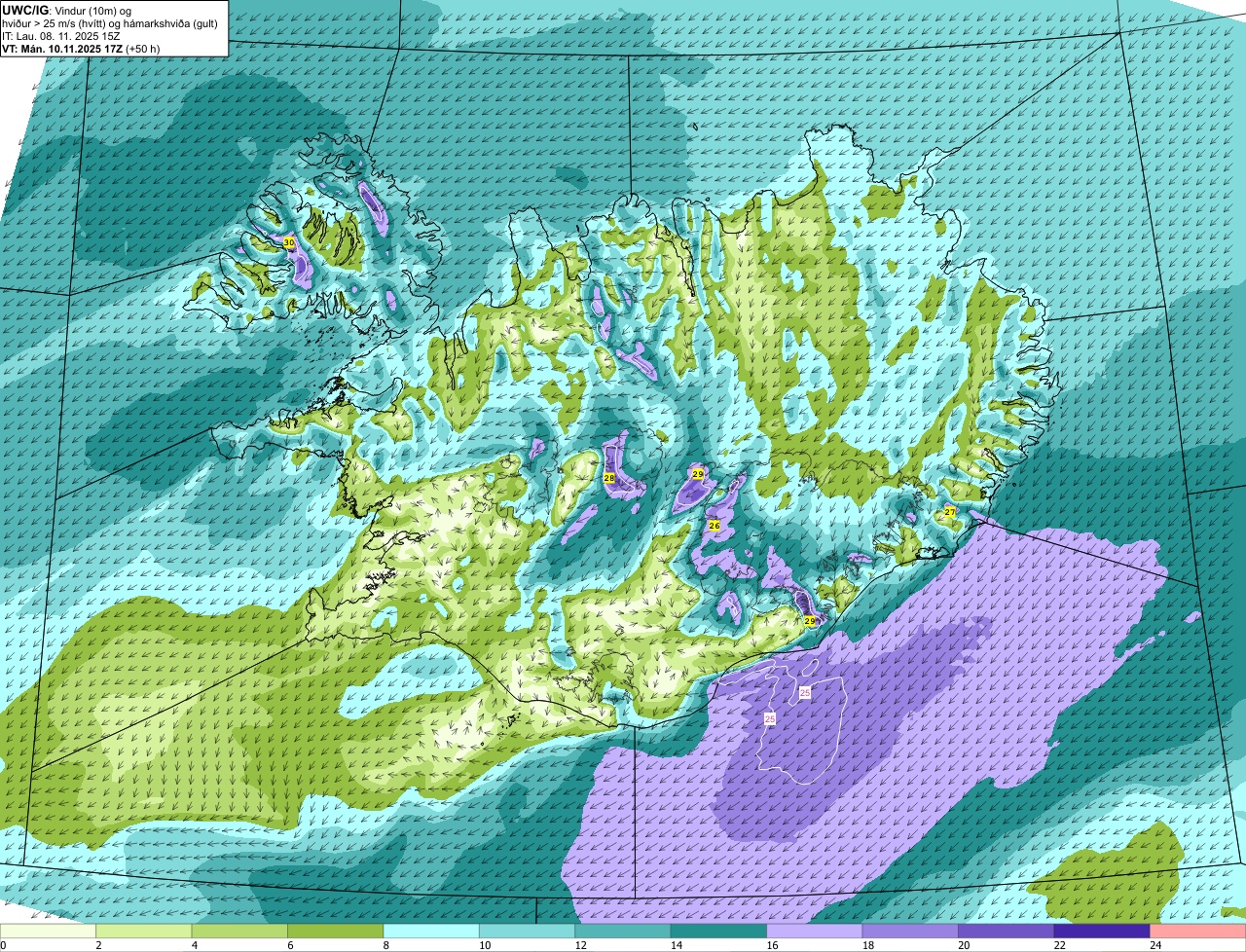Image resolution: width=1246 pixels, height=952 pixels.
Task: Click the 12–14 m/s teal scale segment
Action: pyautogui.click(x=624, y=931)
